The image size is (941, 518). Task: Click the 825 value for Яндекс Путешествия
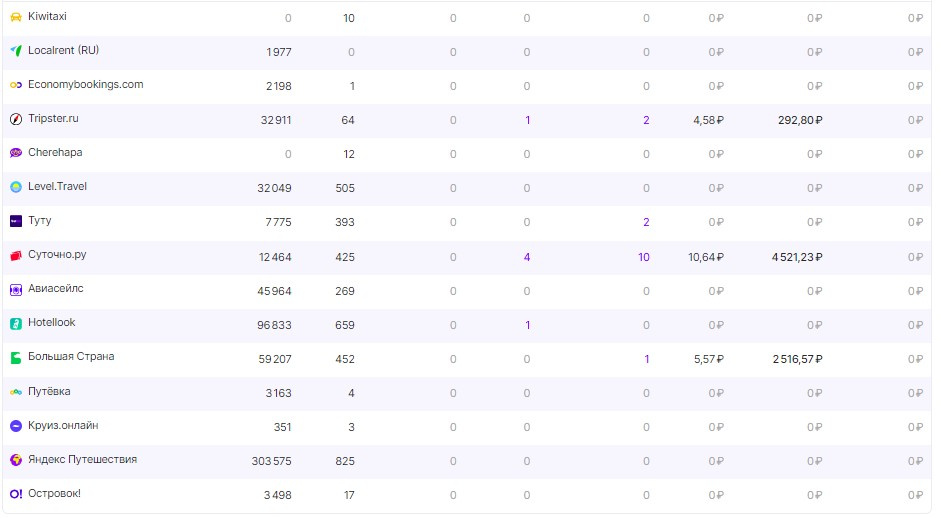(345, 461)
